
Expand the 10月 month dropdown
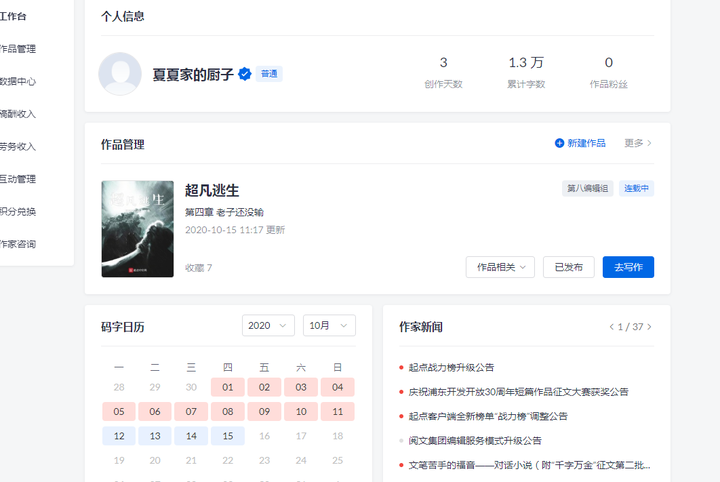pyautogui.click(x=329, y=325)
